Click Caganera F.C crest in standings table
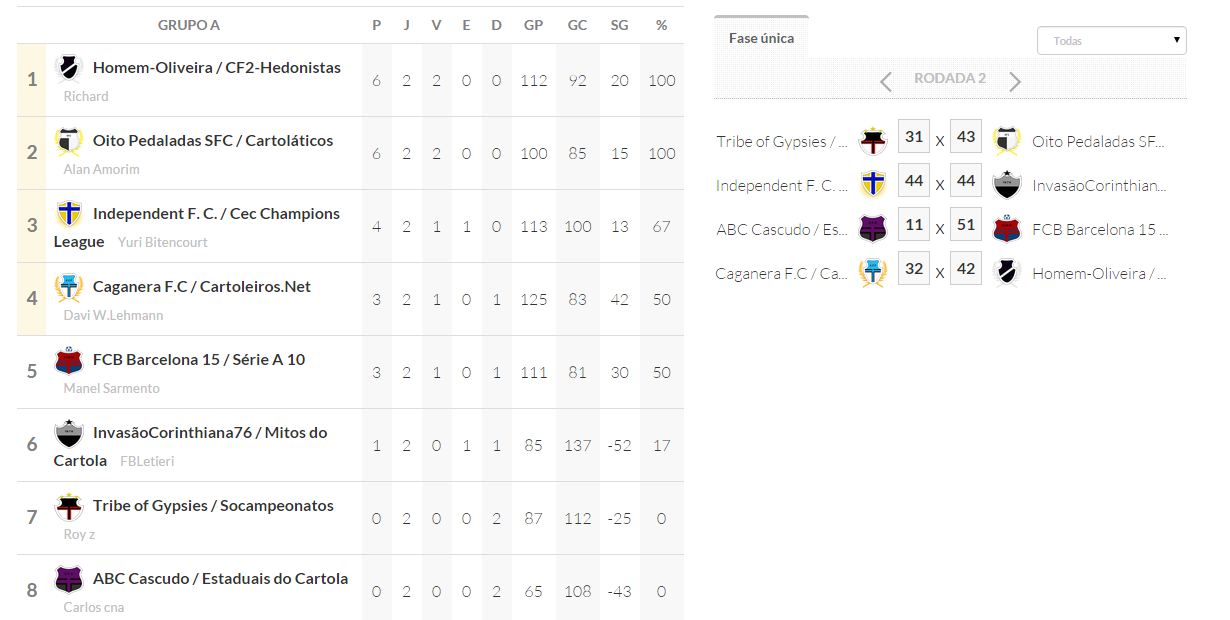 [69, 287]
